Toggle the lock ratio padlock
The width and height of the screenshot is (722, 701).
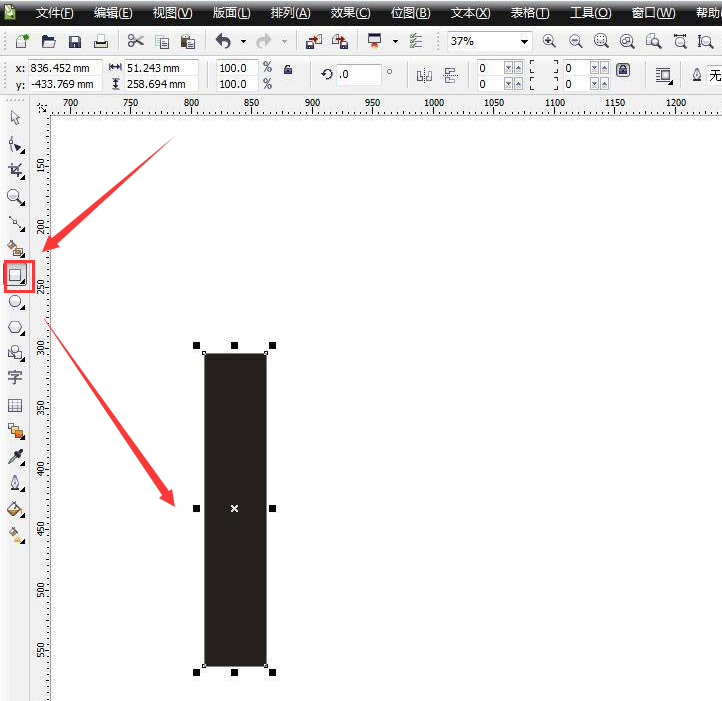(288, 70)
